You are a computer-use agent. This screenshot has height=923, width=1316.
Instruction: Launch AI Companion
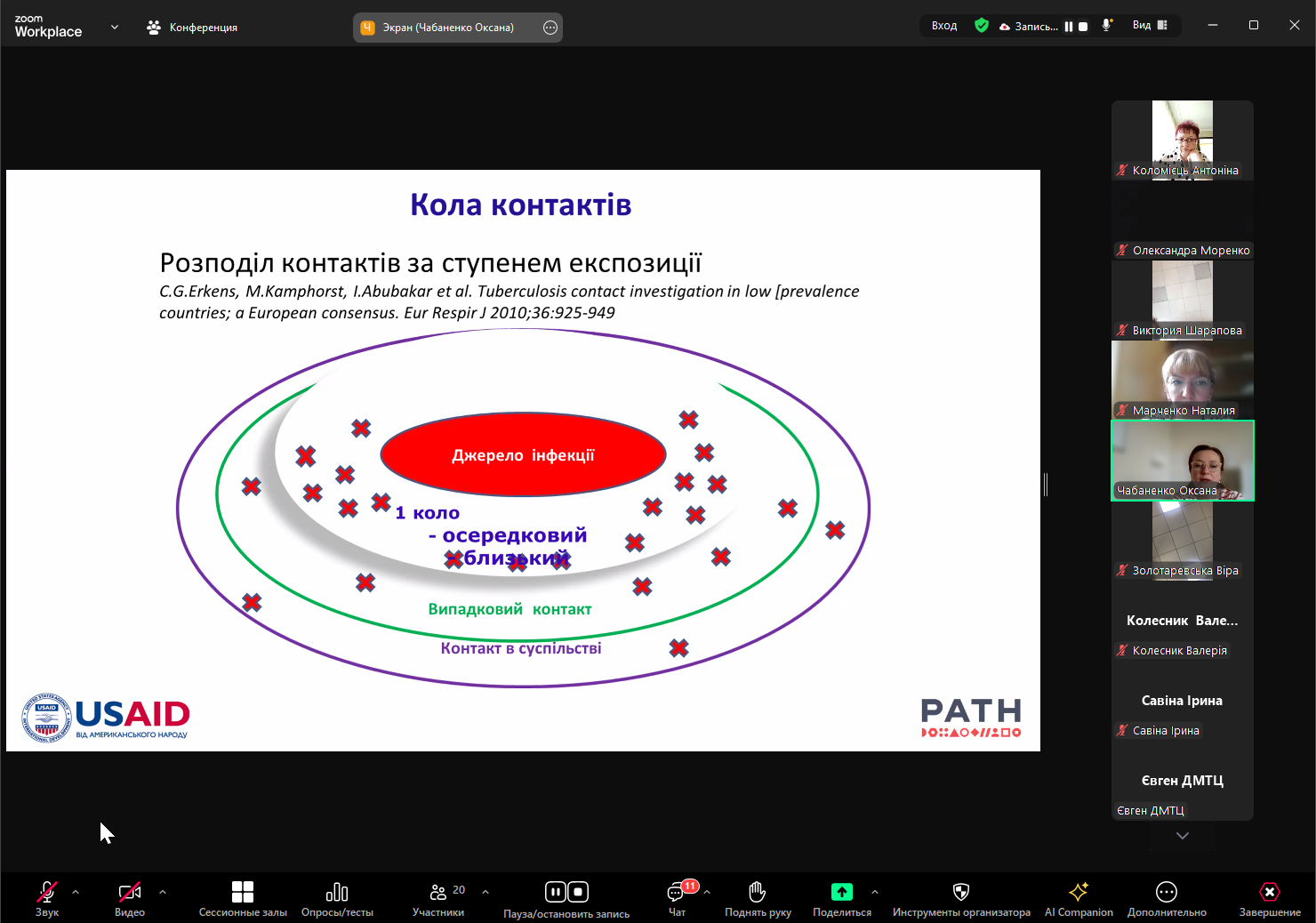[x=1079, y=892]
